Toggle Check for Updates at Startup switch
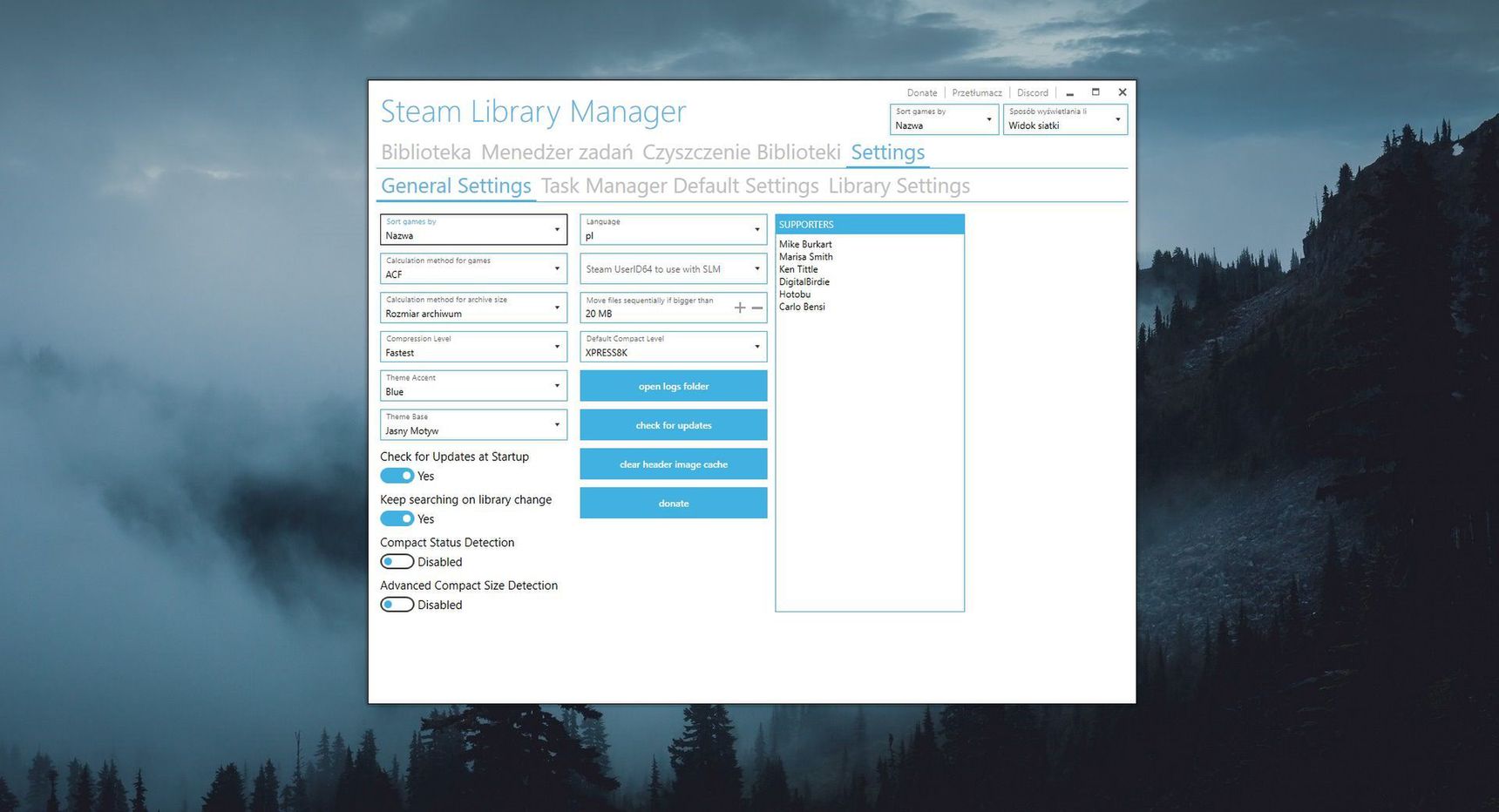The image size is (1499, 812). click(x=397, y=476)
